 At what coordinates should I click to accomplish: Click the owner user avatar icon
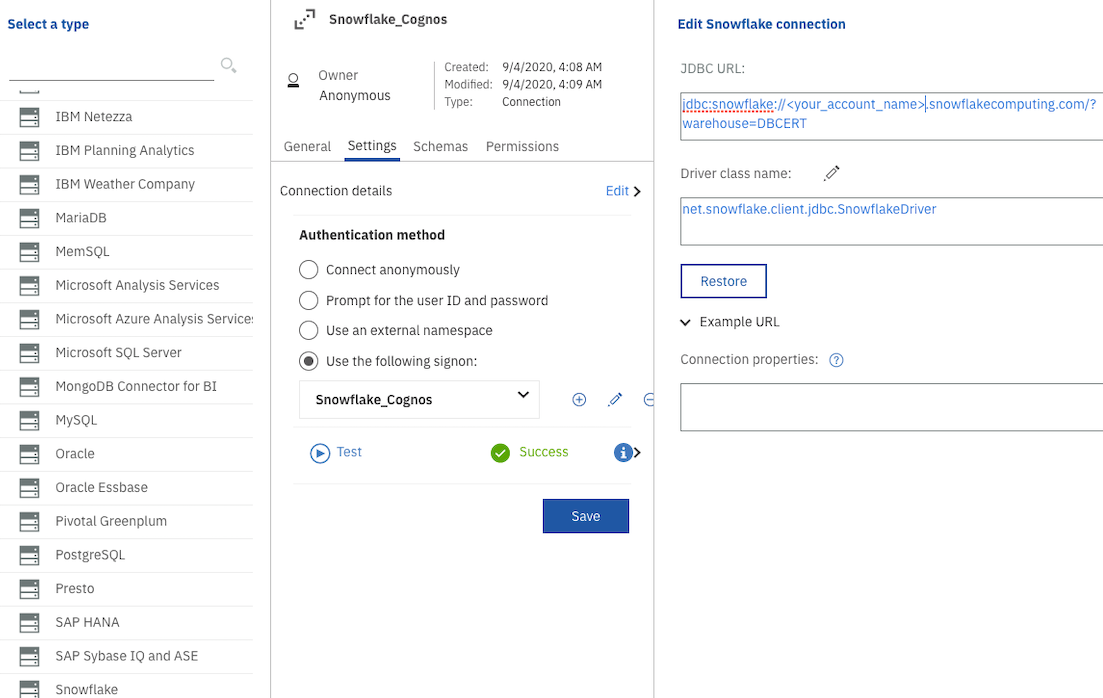293,80
